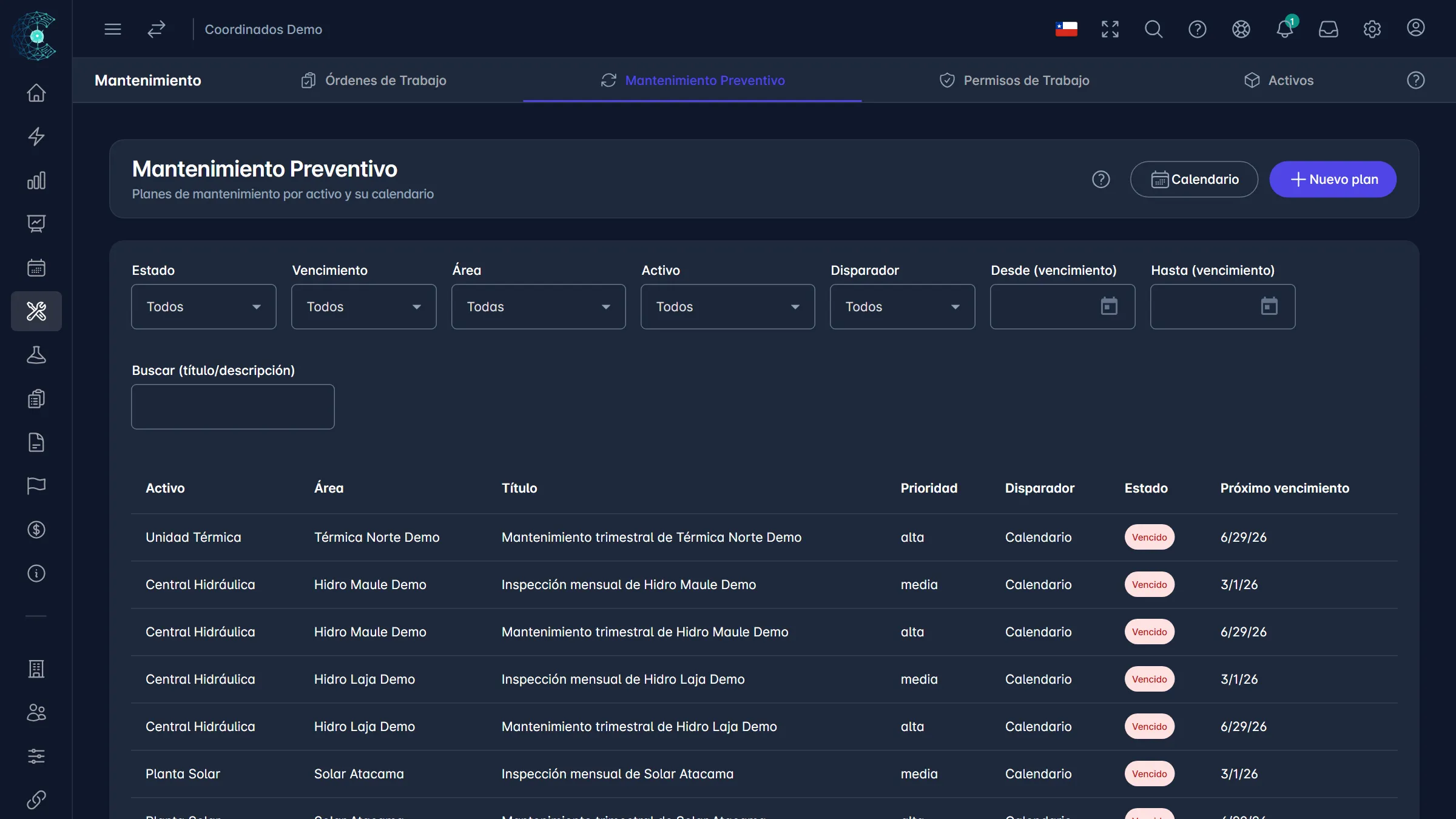1456x819 pixels.
Task: Open the calendar sidebar icon
Action: [x=36, y=268]
